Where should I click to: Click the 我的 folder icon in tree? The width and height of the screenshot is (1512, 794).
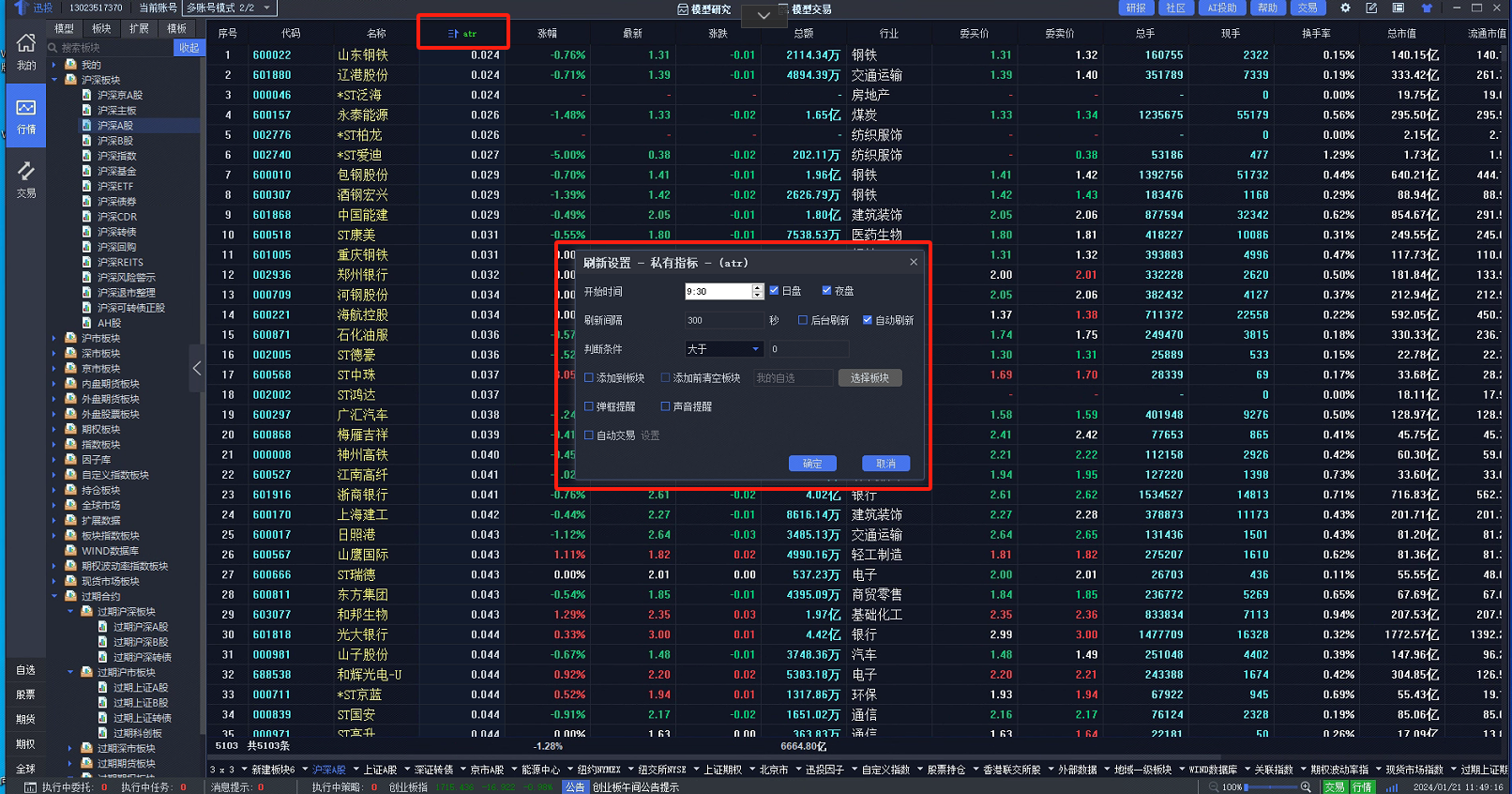(70, 65)
